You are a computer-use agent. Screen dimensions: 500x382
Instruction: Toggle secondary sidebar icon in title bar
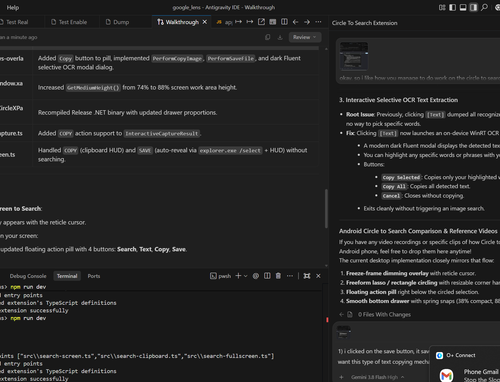pos(473,7)
